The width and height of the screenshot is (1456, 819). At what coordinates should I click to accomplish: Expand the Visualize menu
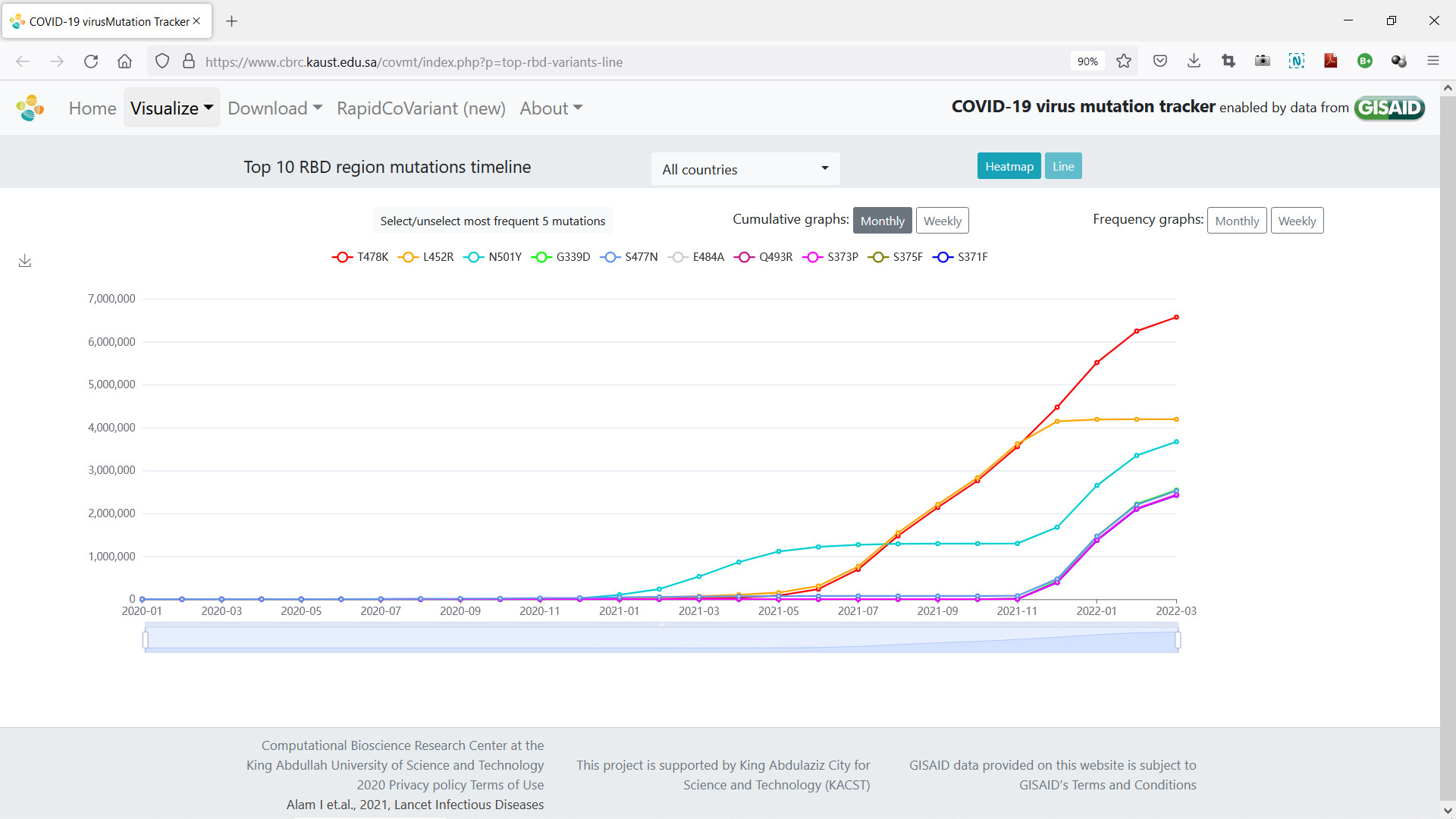(171, 108)
